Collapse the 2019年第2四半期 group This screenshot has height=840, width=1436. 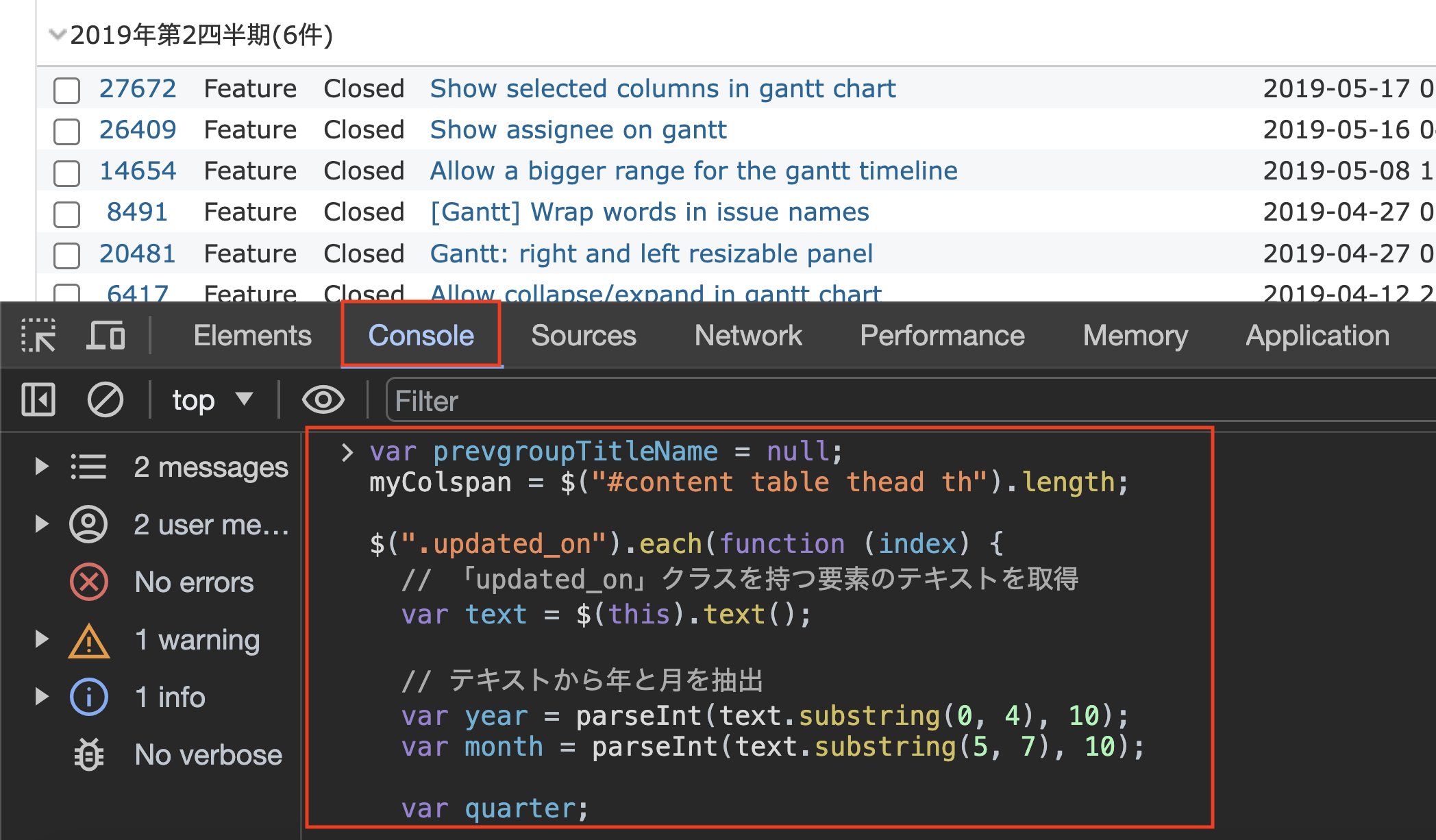tap(58, 34)
